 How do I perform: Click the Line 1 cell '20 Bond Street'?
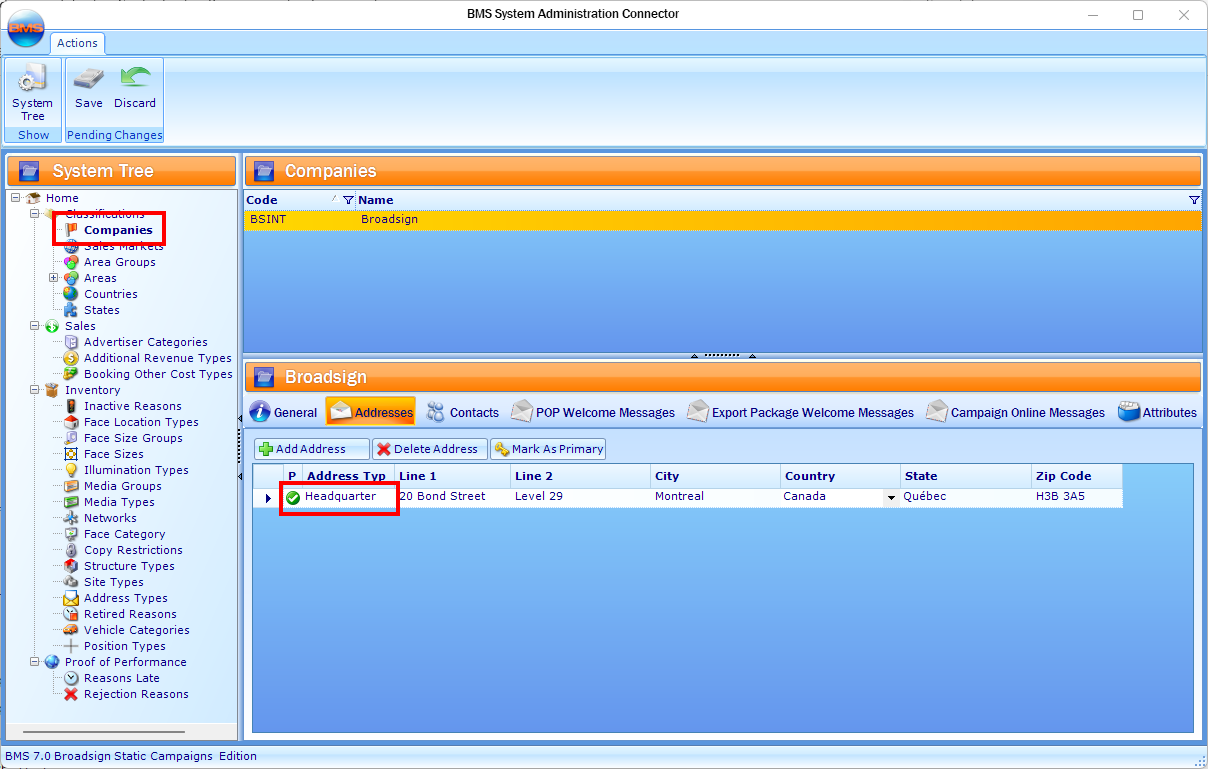pyautogui.click(x=453, y=497)
